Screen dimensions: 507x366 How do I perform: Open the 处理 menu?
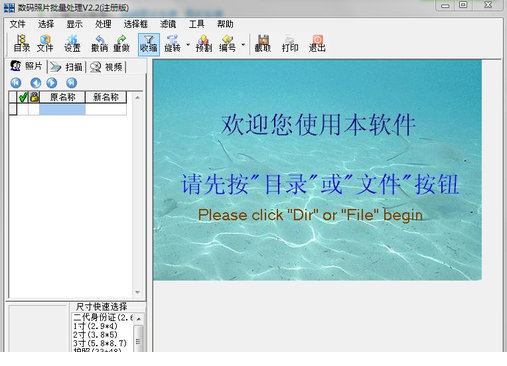103,24
